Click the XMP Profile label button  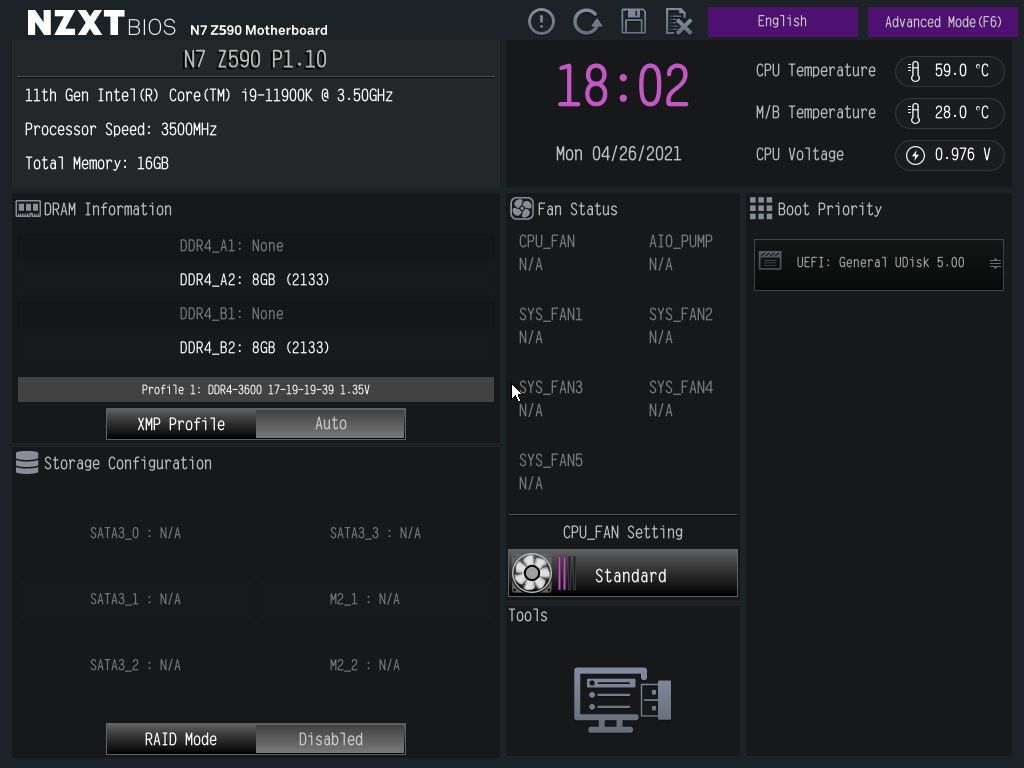pos(181,424)
